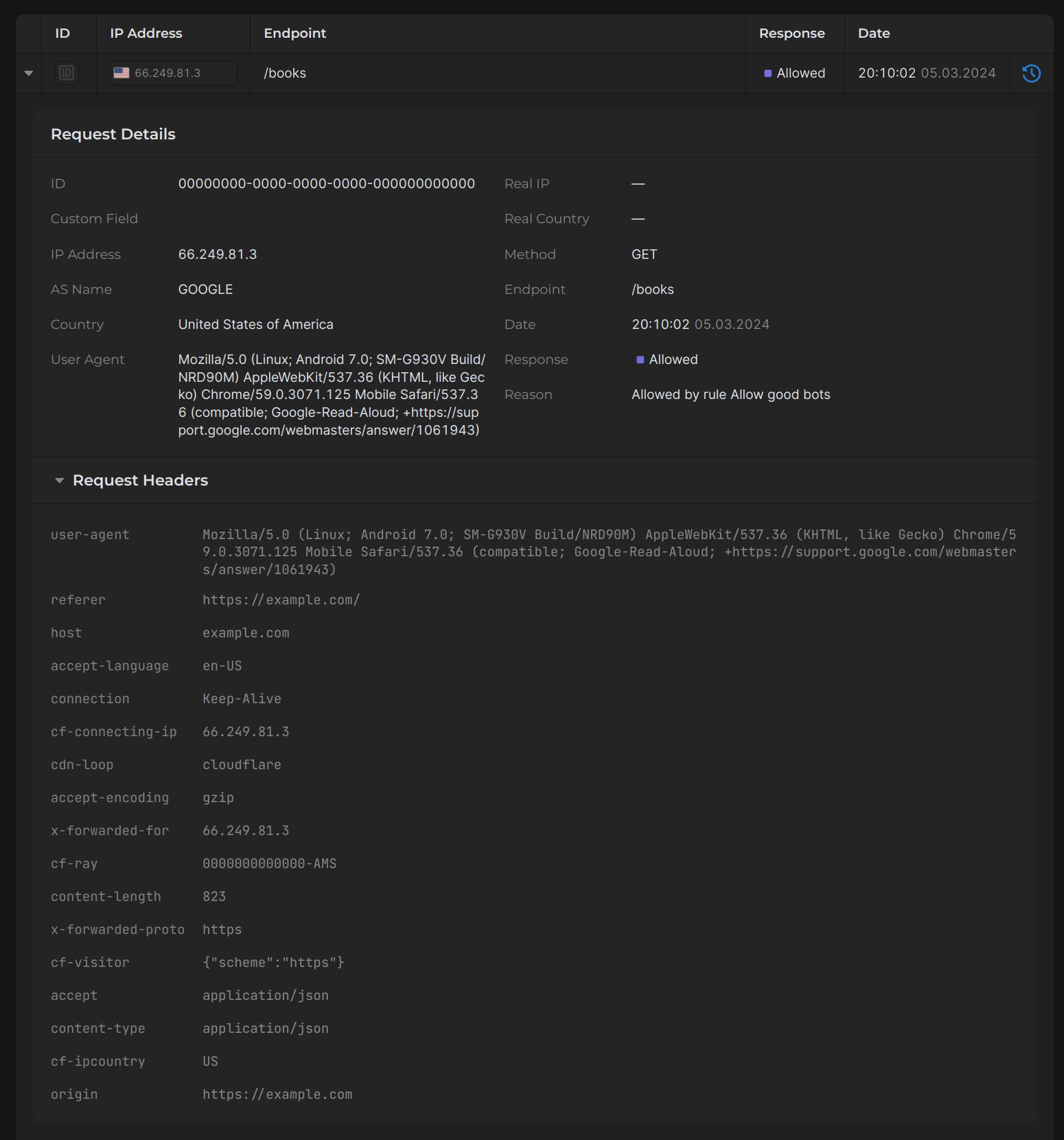The width and height of the screenshot is (1064, 1140).
Task: Click the Allowed by rule reason text
Action: pos(730,395)
